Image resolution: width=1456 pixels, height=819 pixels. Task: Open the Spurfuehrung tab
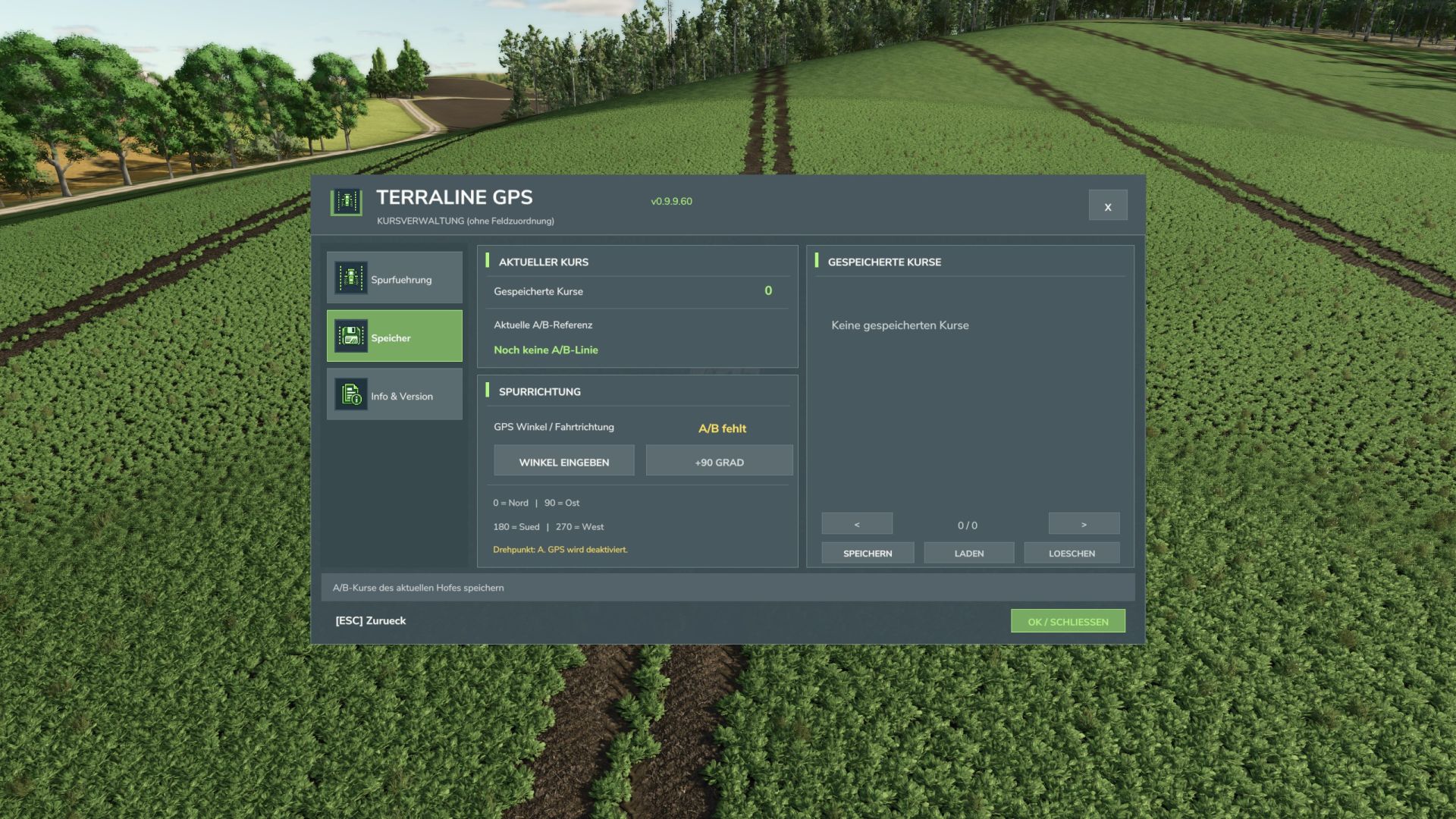394,278
